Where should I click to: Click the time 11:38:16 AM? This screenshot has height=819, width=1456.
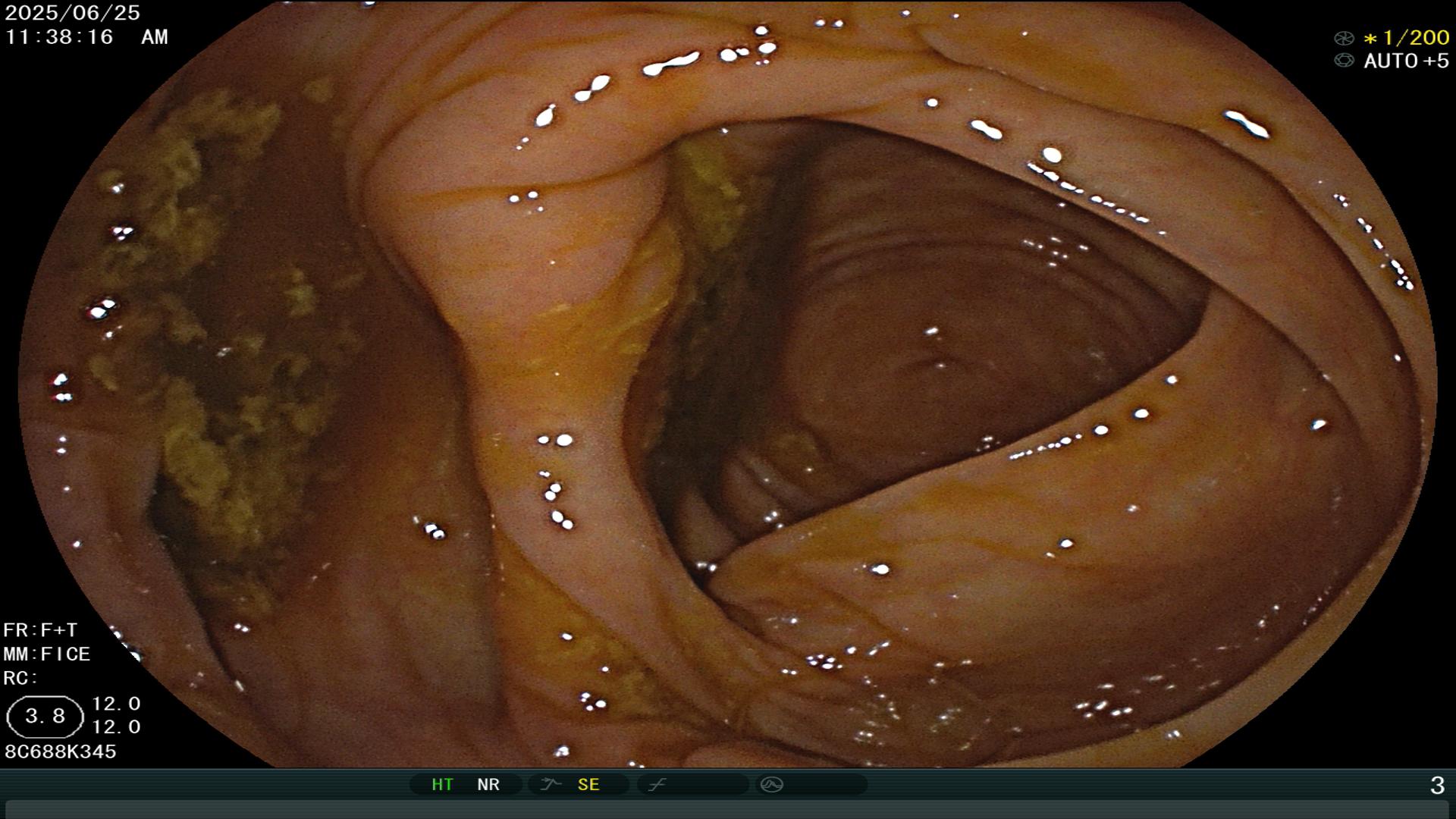pos(86,37)
